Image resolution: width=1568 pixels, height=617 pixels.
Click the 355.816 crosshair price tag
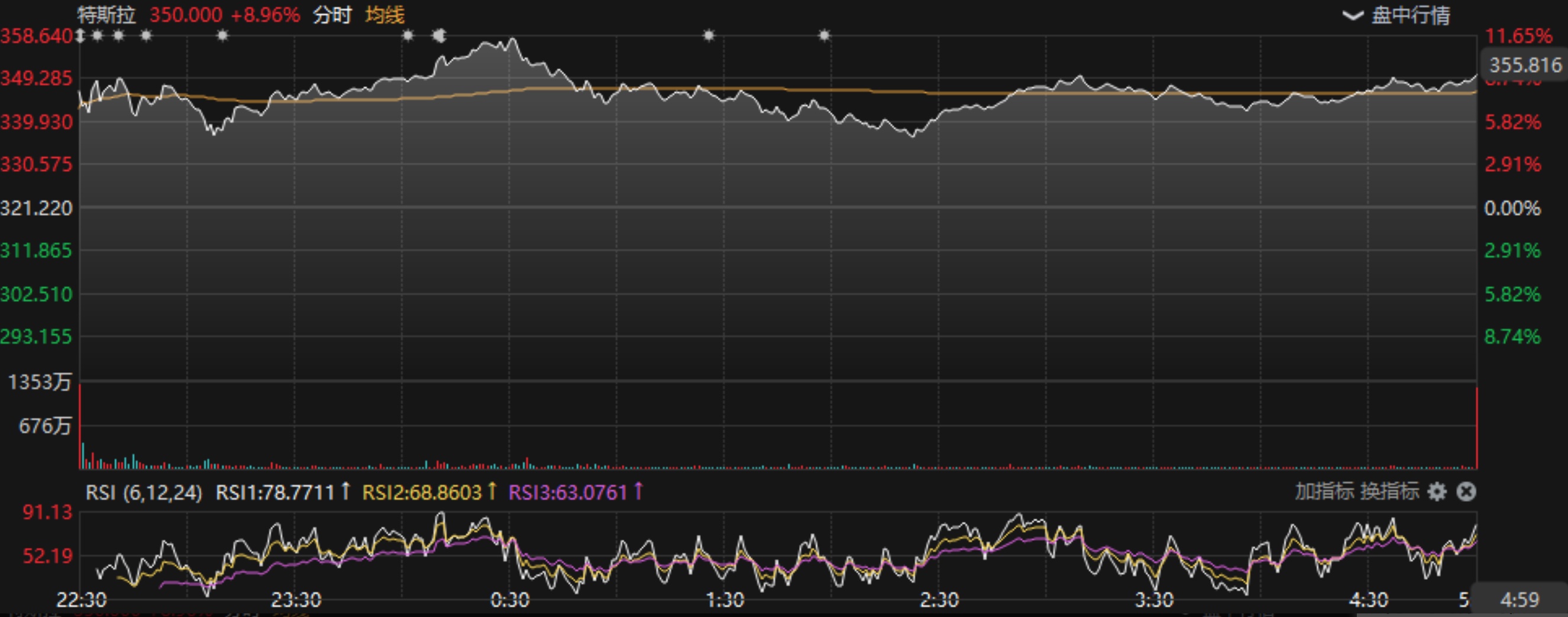click(1525, 64)
